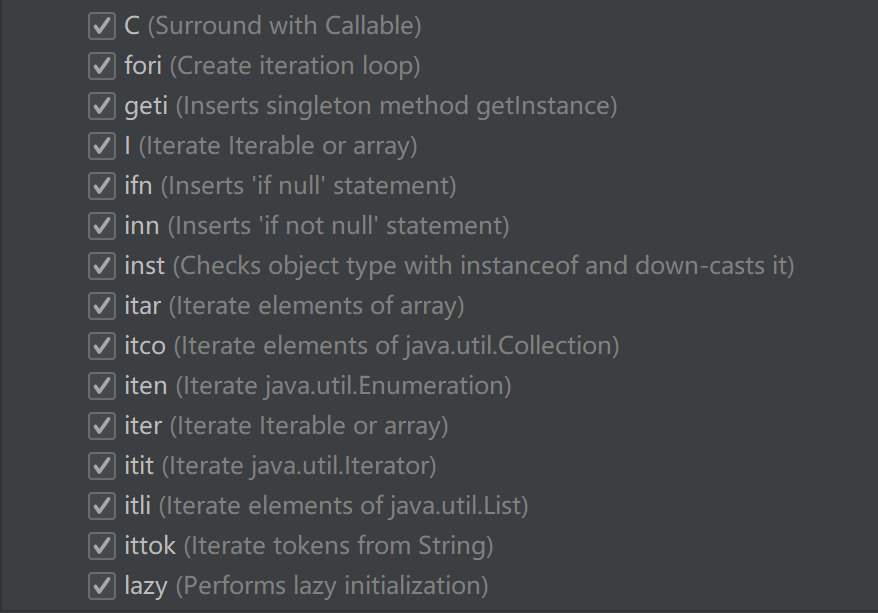
Task: Uncheck the 'itli' List template checkbox
Action: [x=102, y=506]
